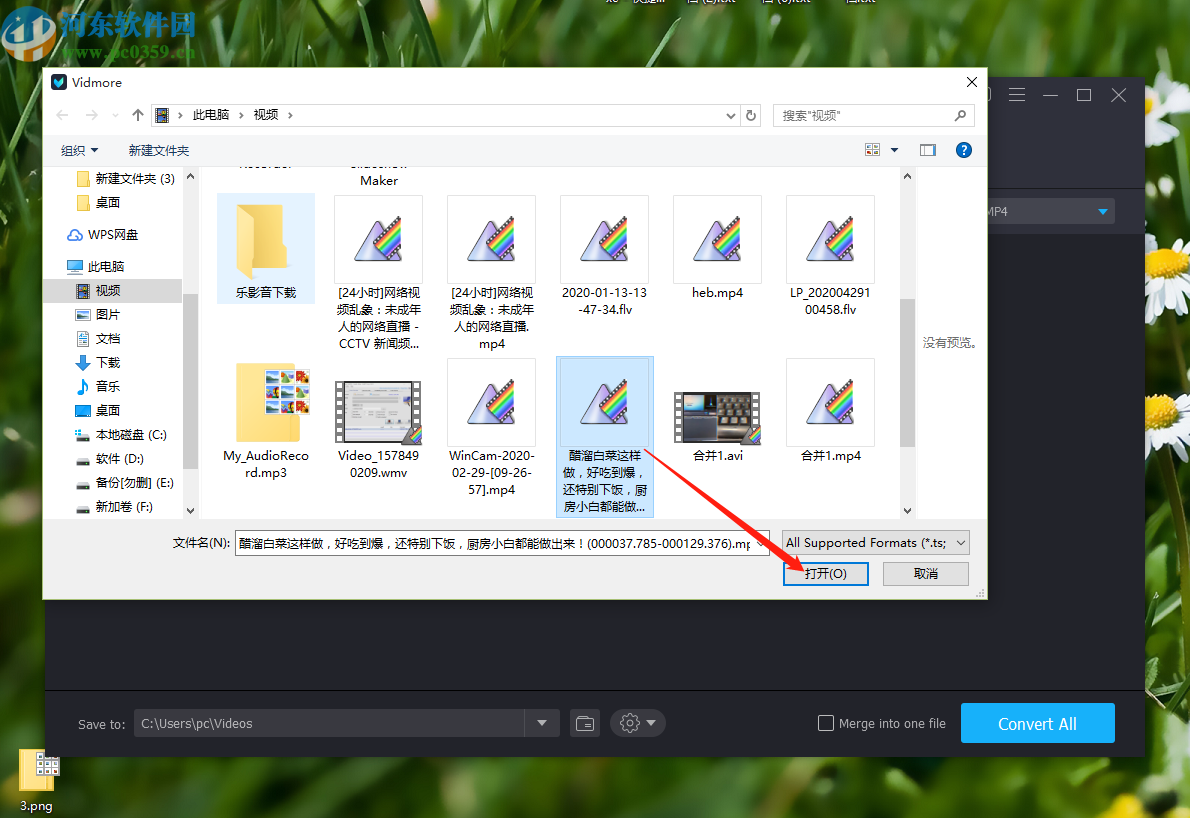
Task: Enable Merge into one file
Action: (x=826, y=723)
